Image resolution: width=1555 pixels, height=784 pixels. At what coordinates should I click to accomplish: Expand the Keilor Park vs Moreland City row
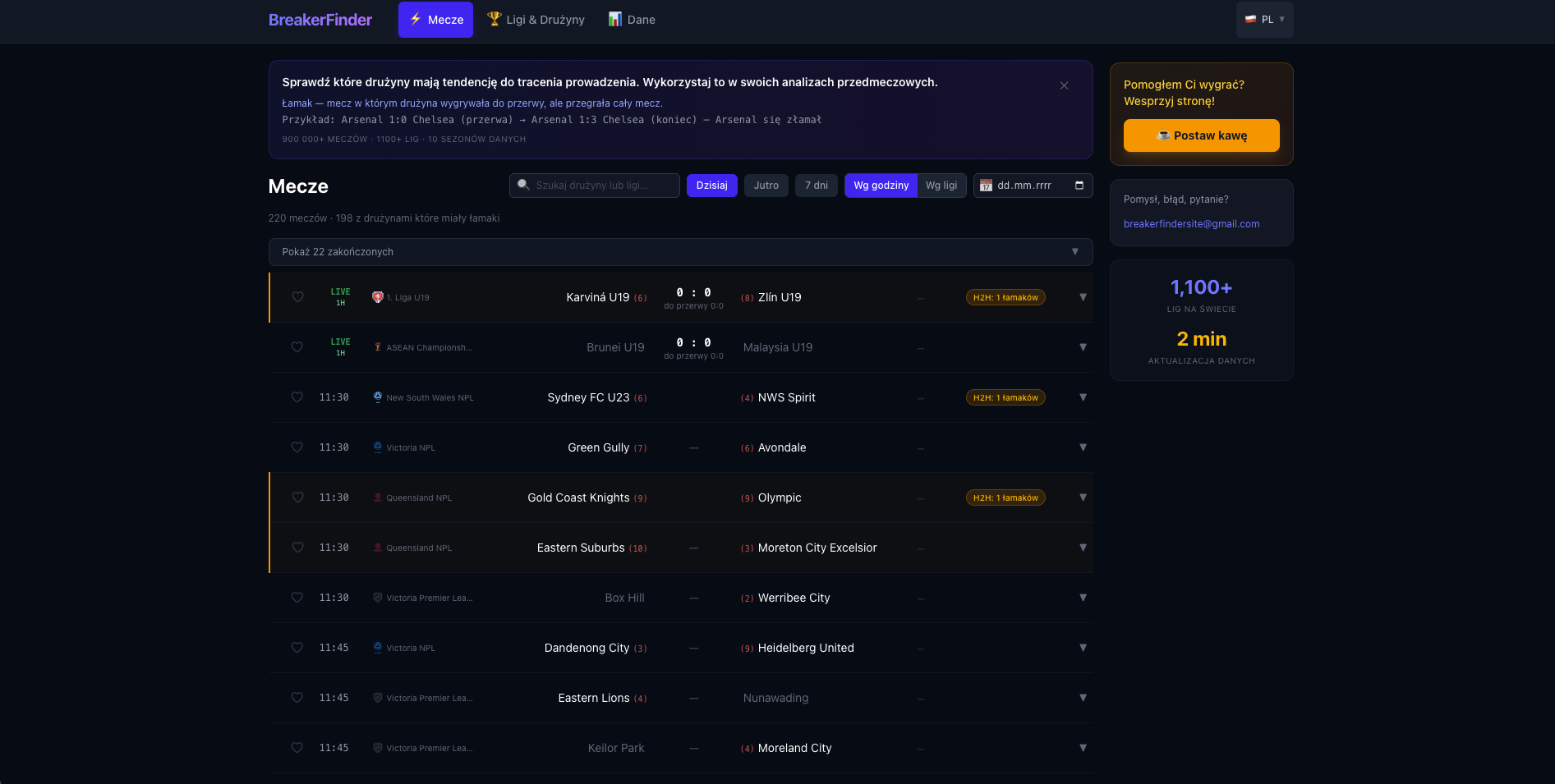point(1083,748)
